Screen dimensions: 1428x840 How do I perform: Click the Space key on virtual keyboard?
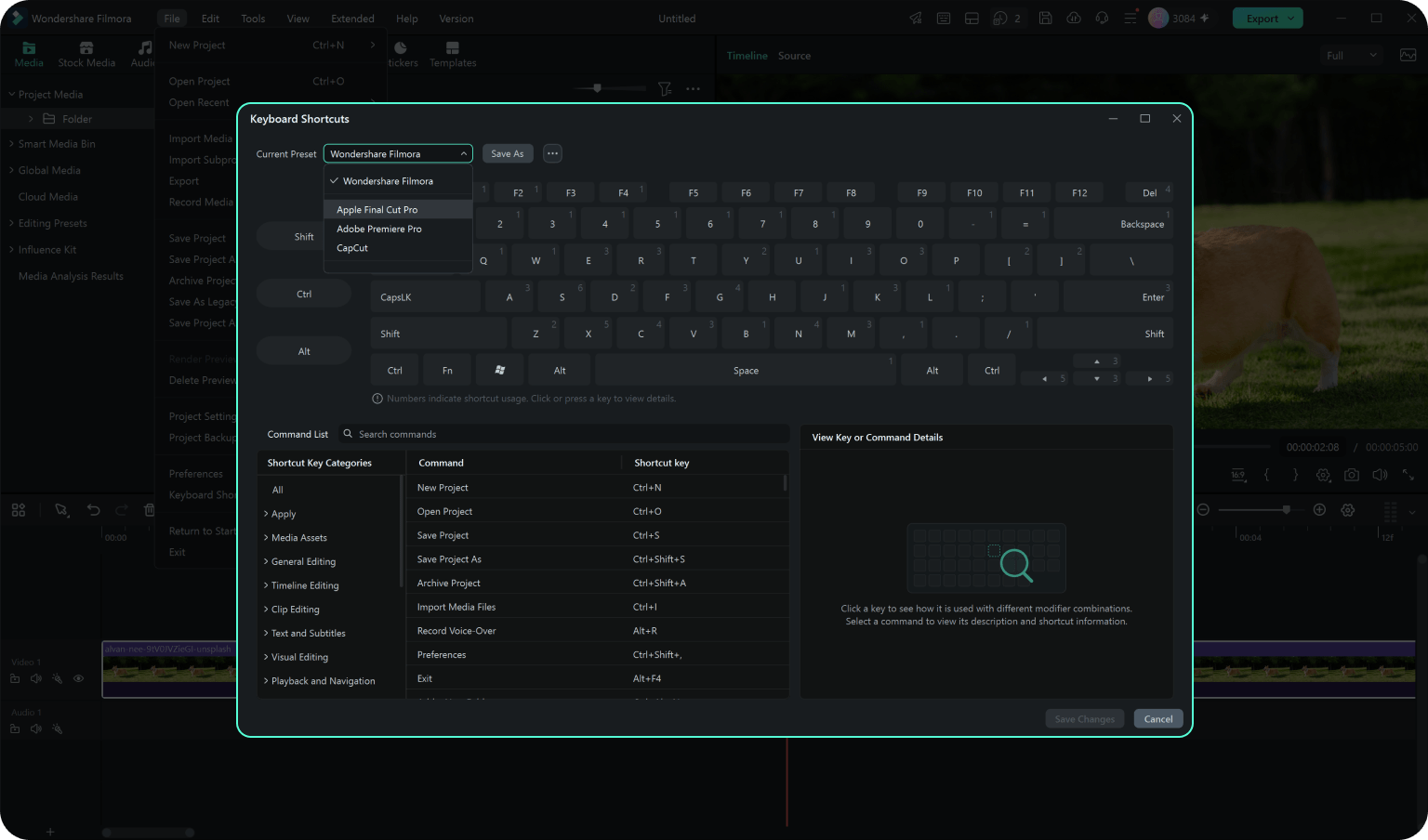pyautogui.click(x=746, y=370)
